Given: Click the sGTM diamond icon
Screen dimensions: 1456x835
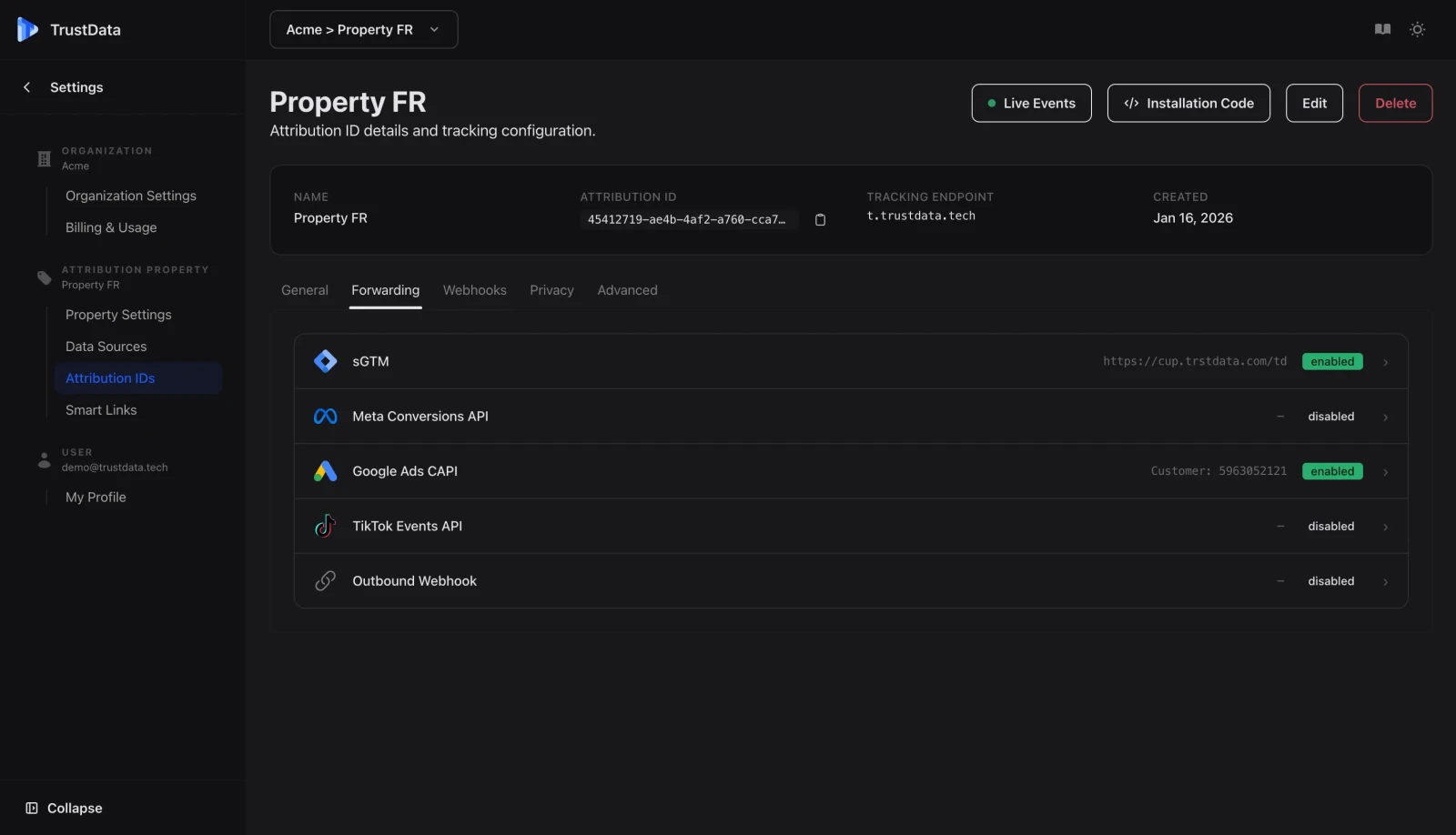Looking at the screenshot, I should coord(325,361).
